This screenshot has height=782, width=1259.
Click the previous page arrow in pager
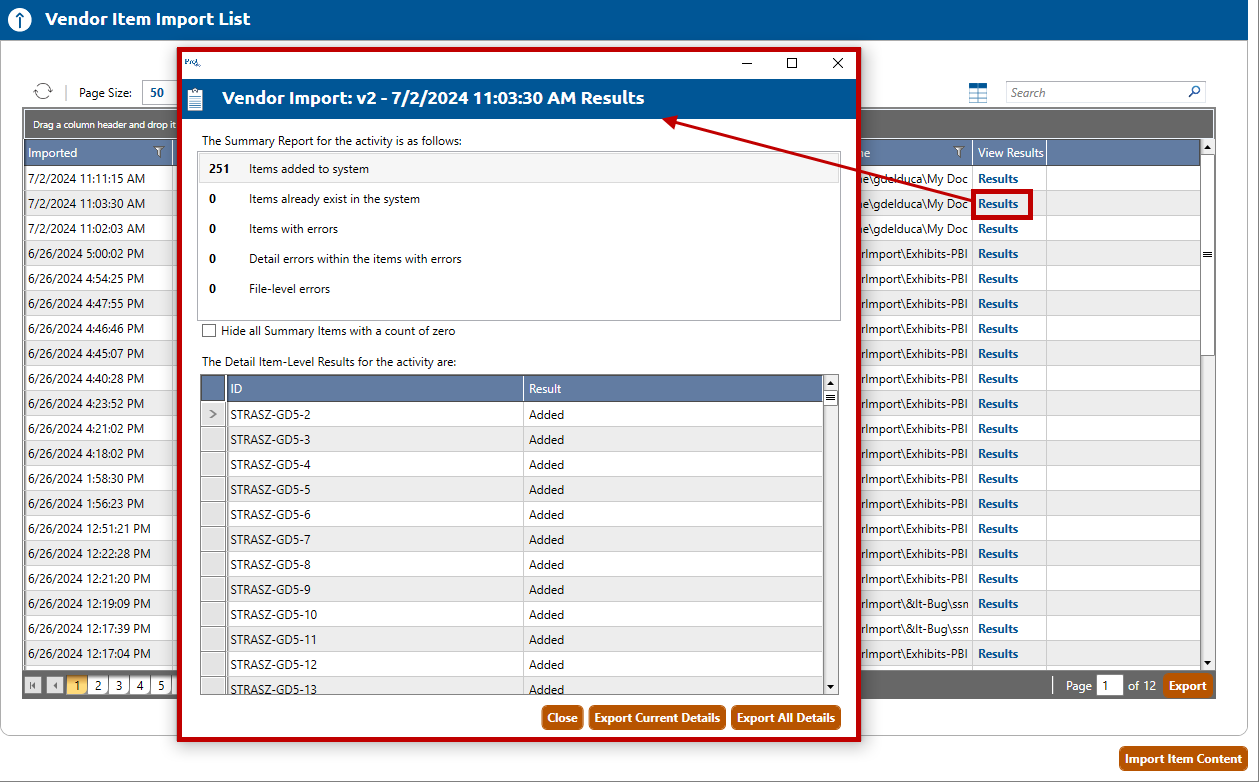55,686
